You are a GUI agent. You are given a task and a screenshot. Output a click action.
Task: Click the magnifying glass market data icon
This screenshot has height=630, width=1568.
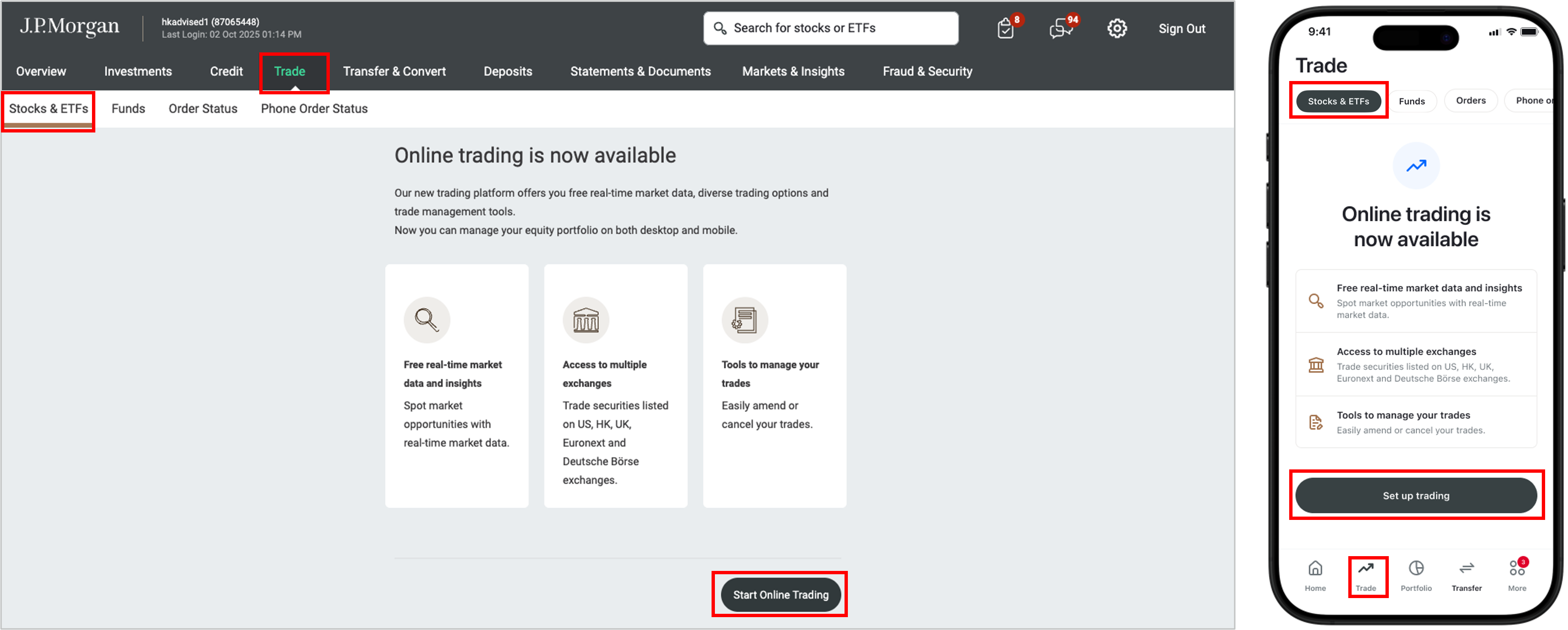click(x=427, y=320)
